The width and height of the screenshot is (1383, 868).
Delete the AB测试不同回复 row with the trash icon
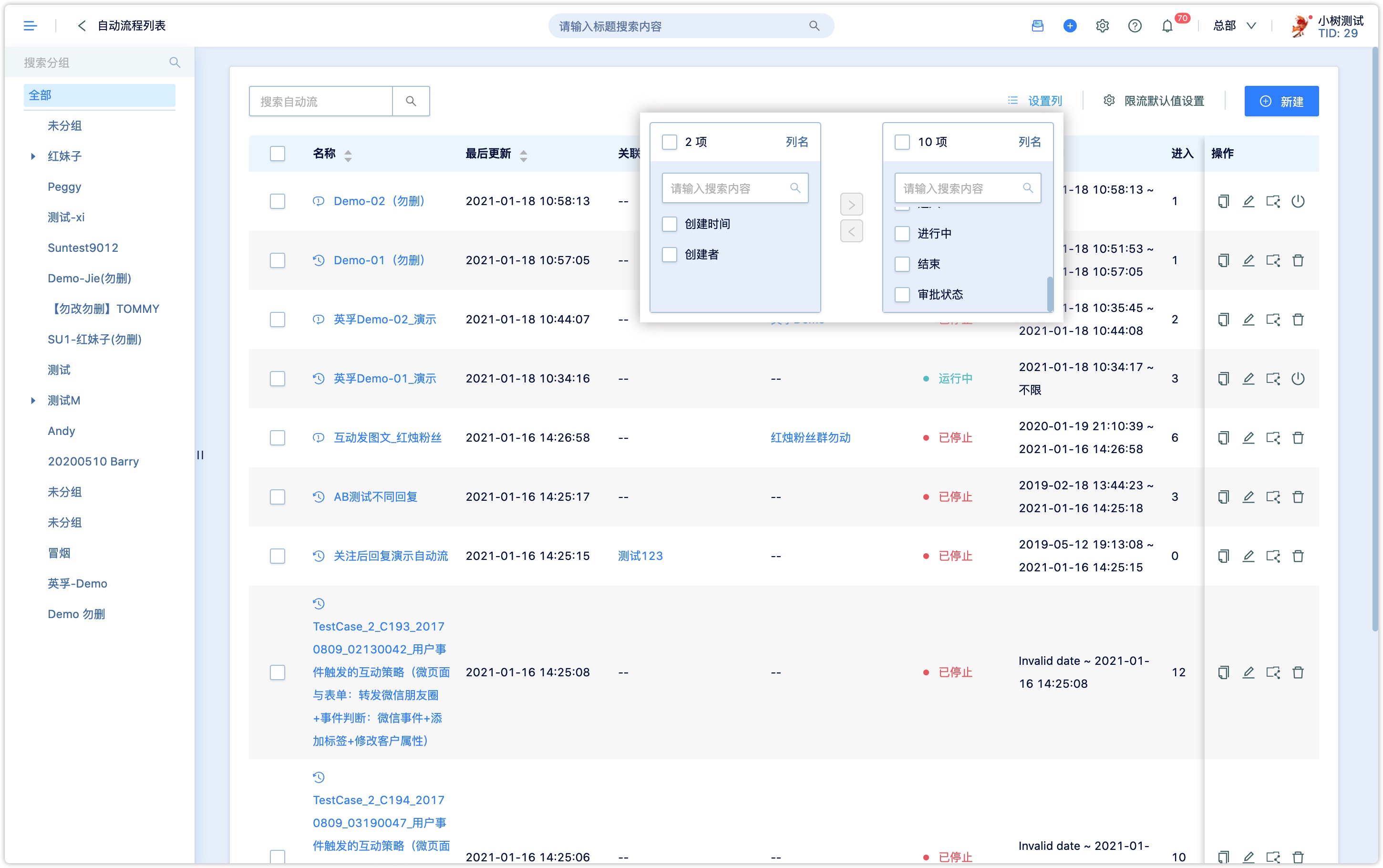(x=1298, y=496)
